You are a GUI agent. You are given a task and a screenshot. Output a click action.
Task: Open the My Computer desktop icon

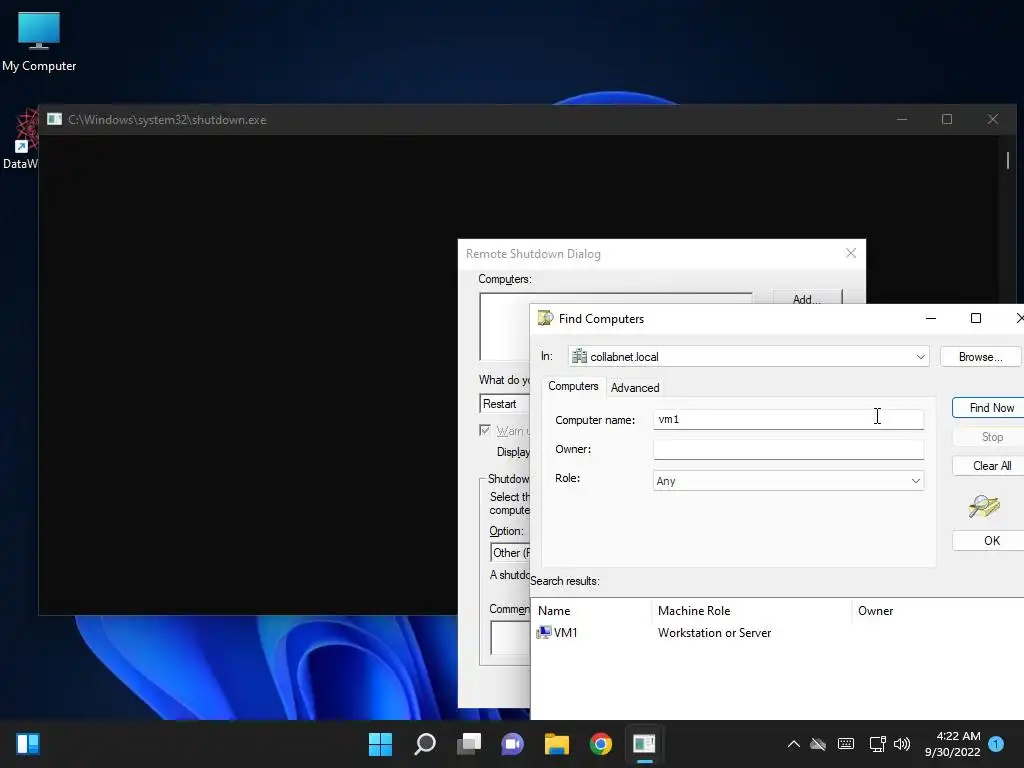click(x=39, y=41)
